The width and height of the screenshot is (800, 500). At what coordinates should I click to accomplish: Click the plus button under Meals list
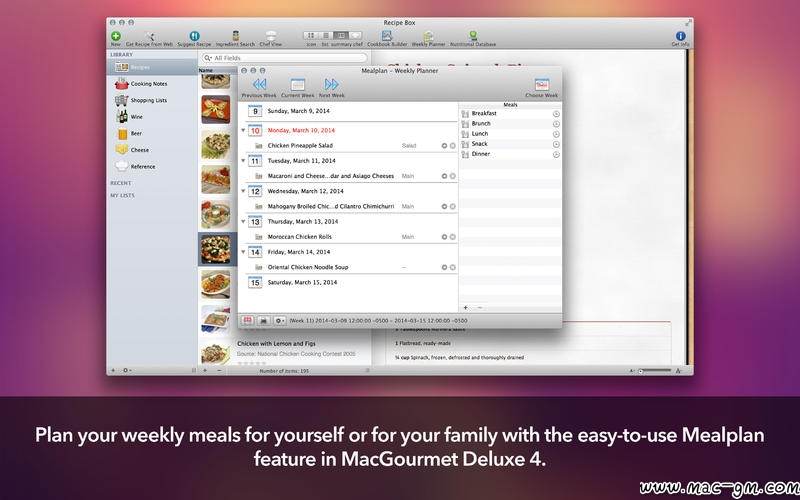coord(465,308)
